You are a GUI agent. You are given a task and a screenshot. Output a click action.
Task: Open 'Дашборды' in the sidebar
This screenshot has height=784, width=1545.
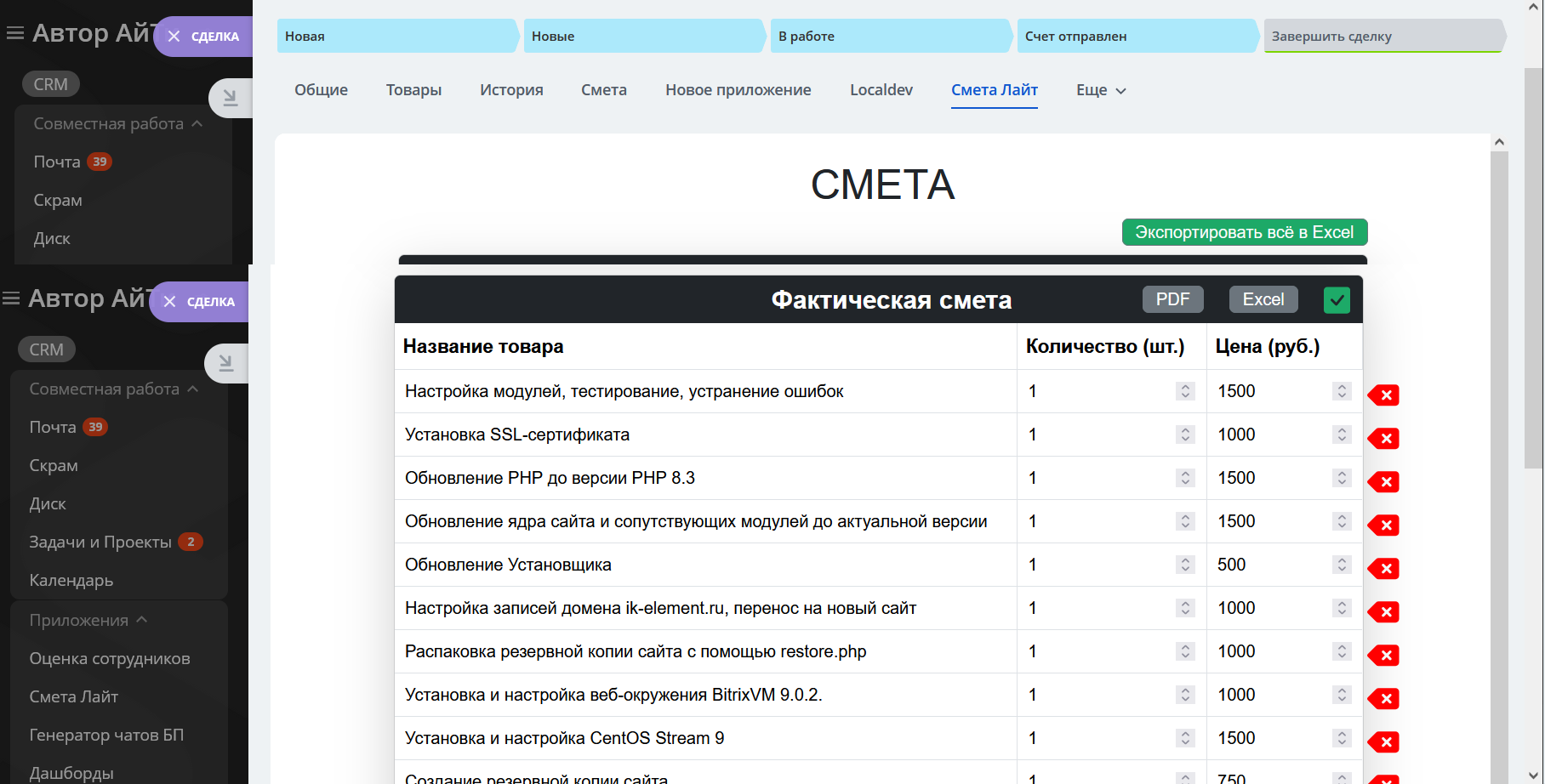click(71, 773)
